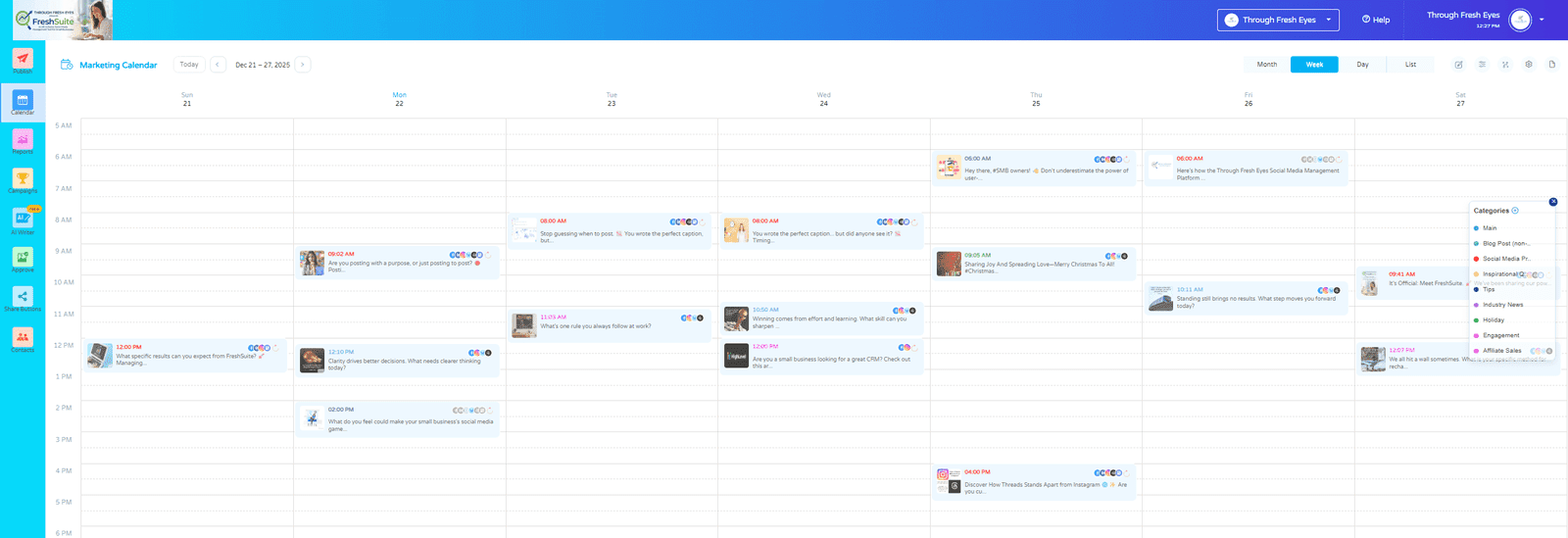Screen dimensions: 1568x538
Task: Click the Today button
Action: 189,65
